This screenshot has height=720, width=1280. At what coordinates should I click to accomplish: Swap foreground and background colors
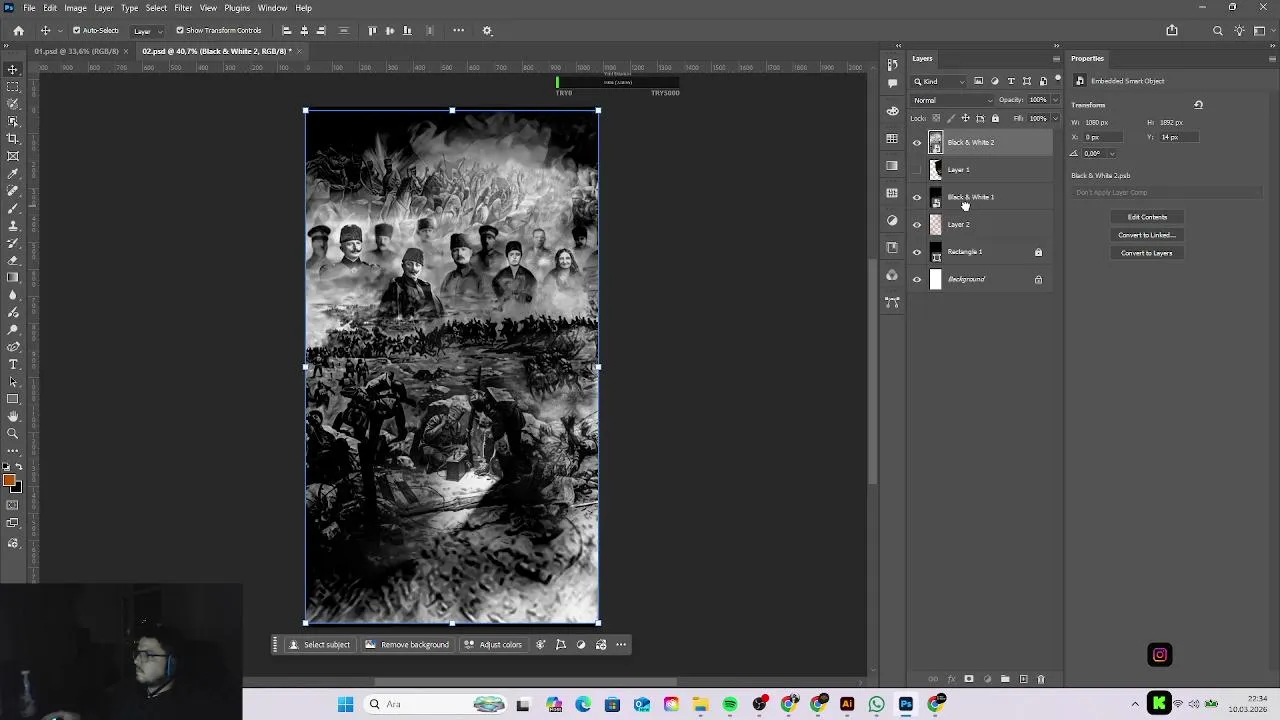18,468
